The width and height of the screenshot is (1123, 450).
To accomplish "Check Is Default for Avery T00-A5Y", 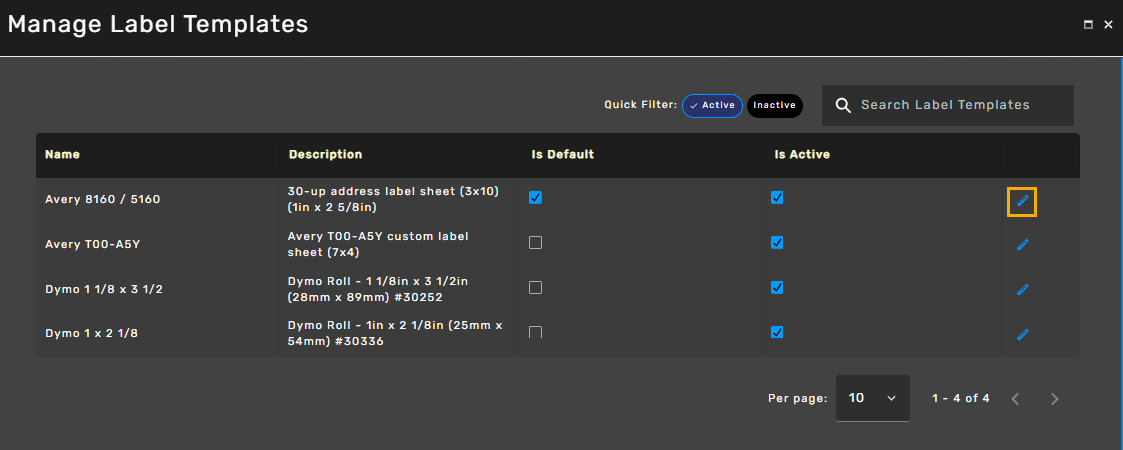I will (x=535, y=243).
